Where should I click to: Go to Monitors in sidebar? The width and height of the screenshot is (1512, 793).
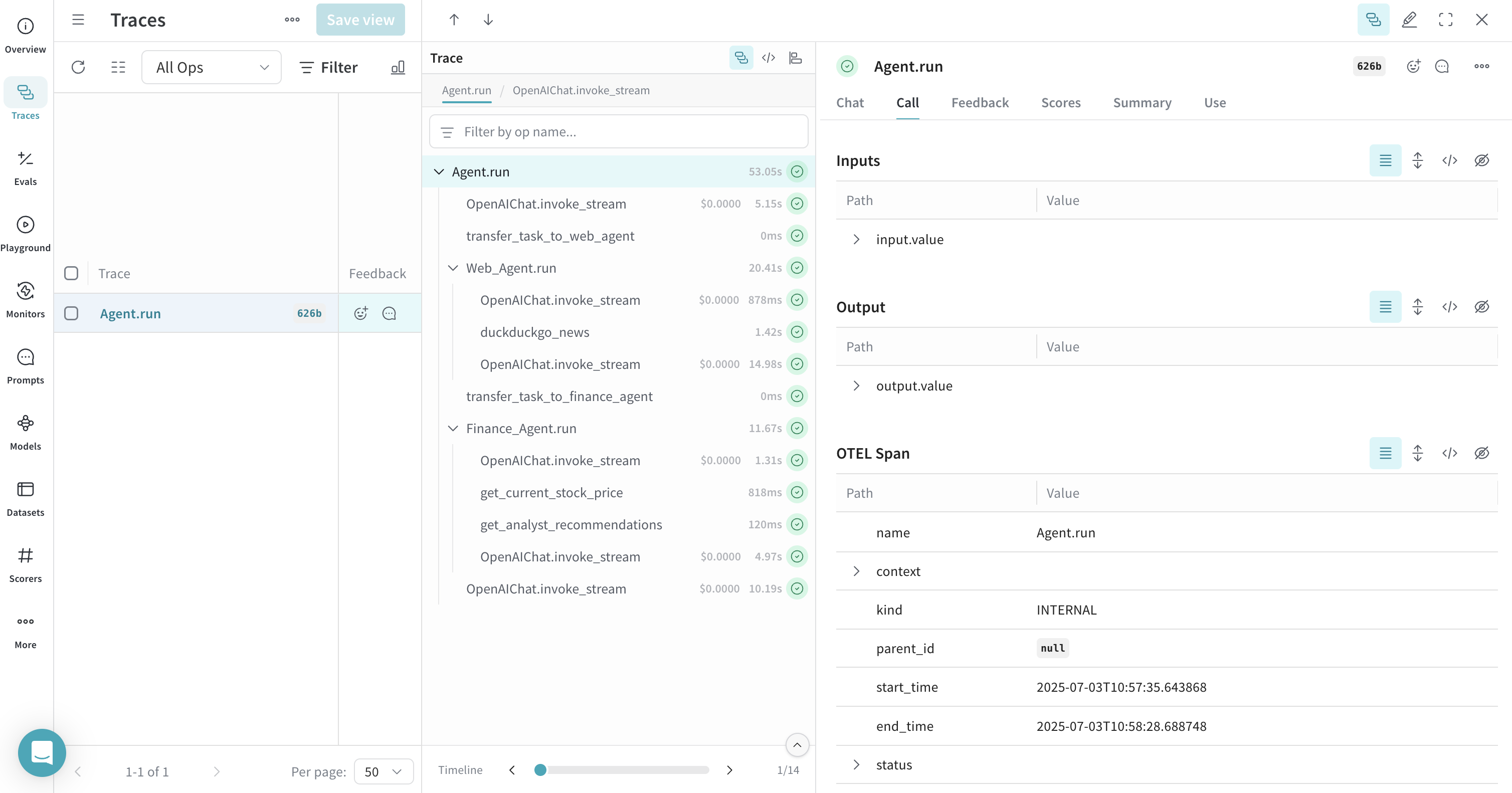point(25,300)
